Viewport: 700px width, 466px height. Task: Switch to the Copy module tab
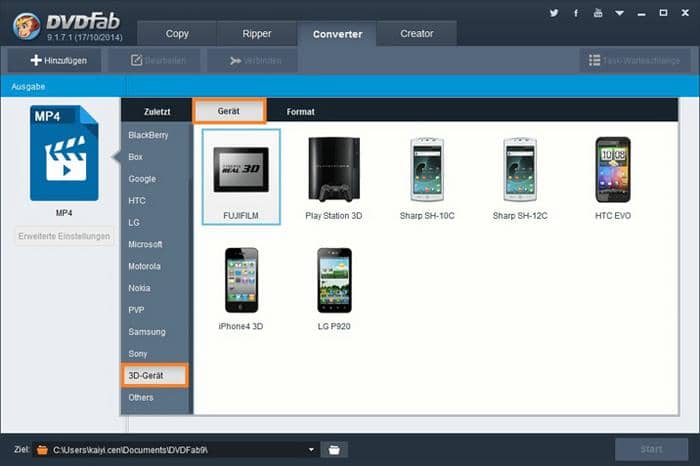click(177, 33)
